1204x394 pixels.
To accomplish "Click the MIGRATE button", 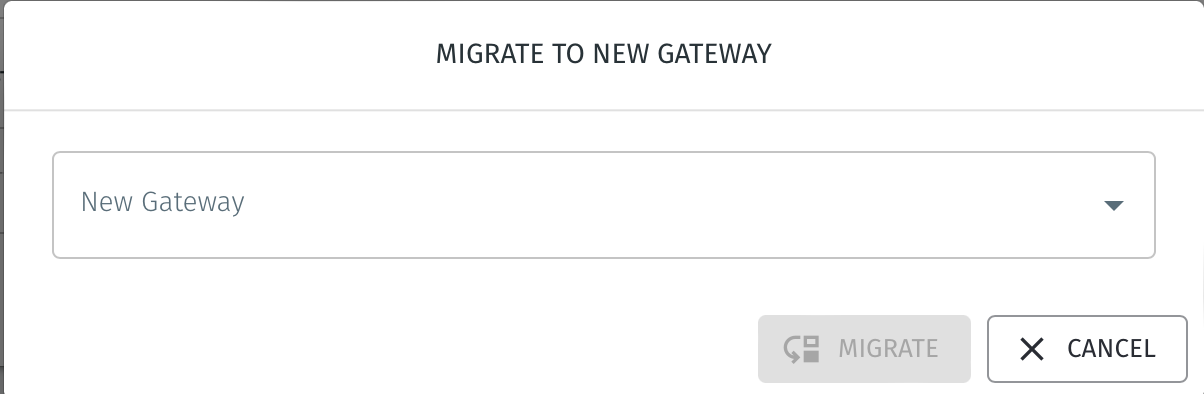I will click(x=864, y=349).
